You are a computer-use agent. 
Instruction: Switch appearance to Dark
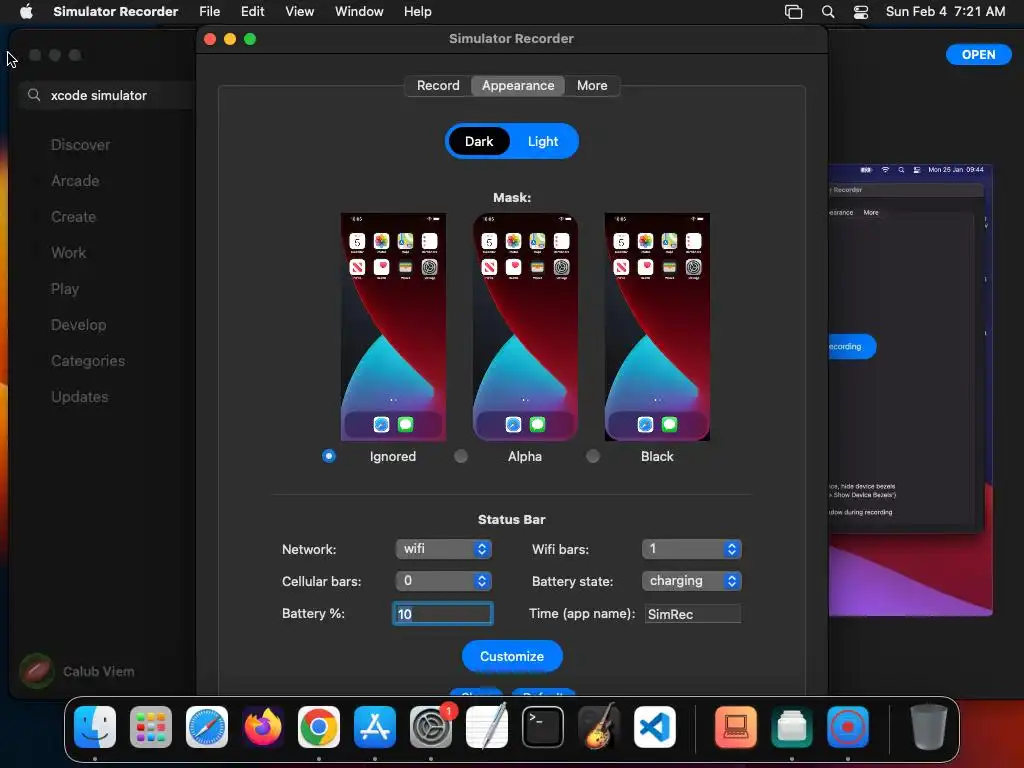tap(479, 141)
